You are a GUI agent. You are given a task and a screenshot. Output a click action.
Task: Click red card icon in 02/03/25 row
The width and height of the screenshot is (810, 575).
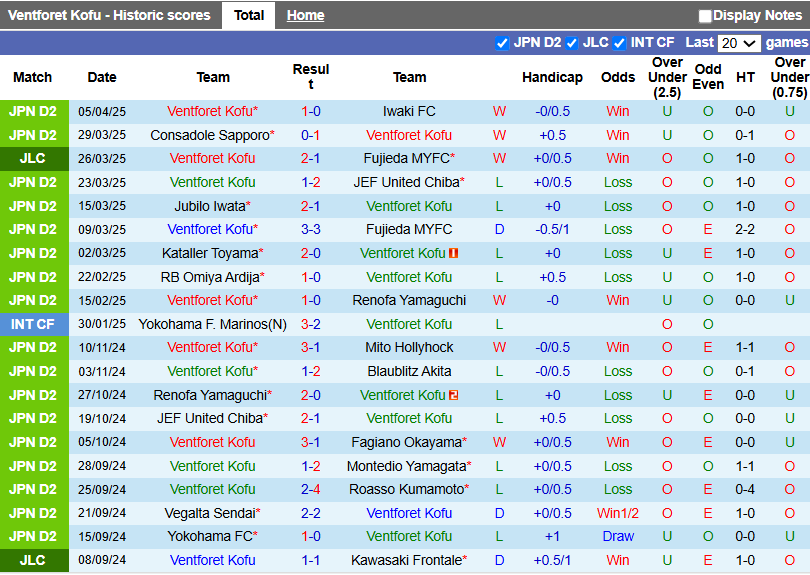coord(454,253)
